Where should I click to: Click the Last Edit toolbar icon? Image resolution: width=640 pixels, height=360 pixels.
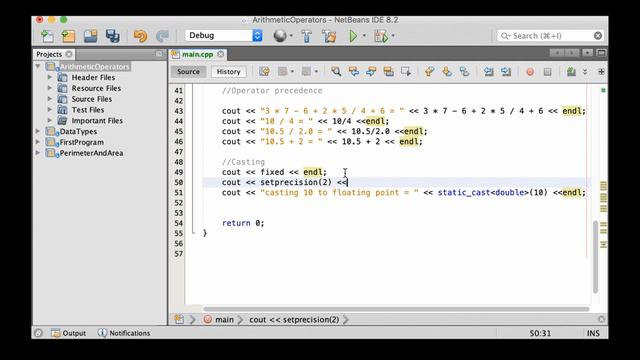click(264, 72)
